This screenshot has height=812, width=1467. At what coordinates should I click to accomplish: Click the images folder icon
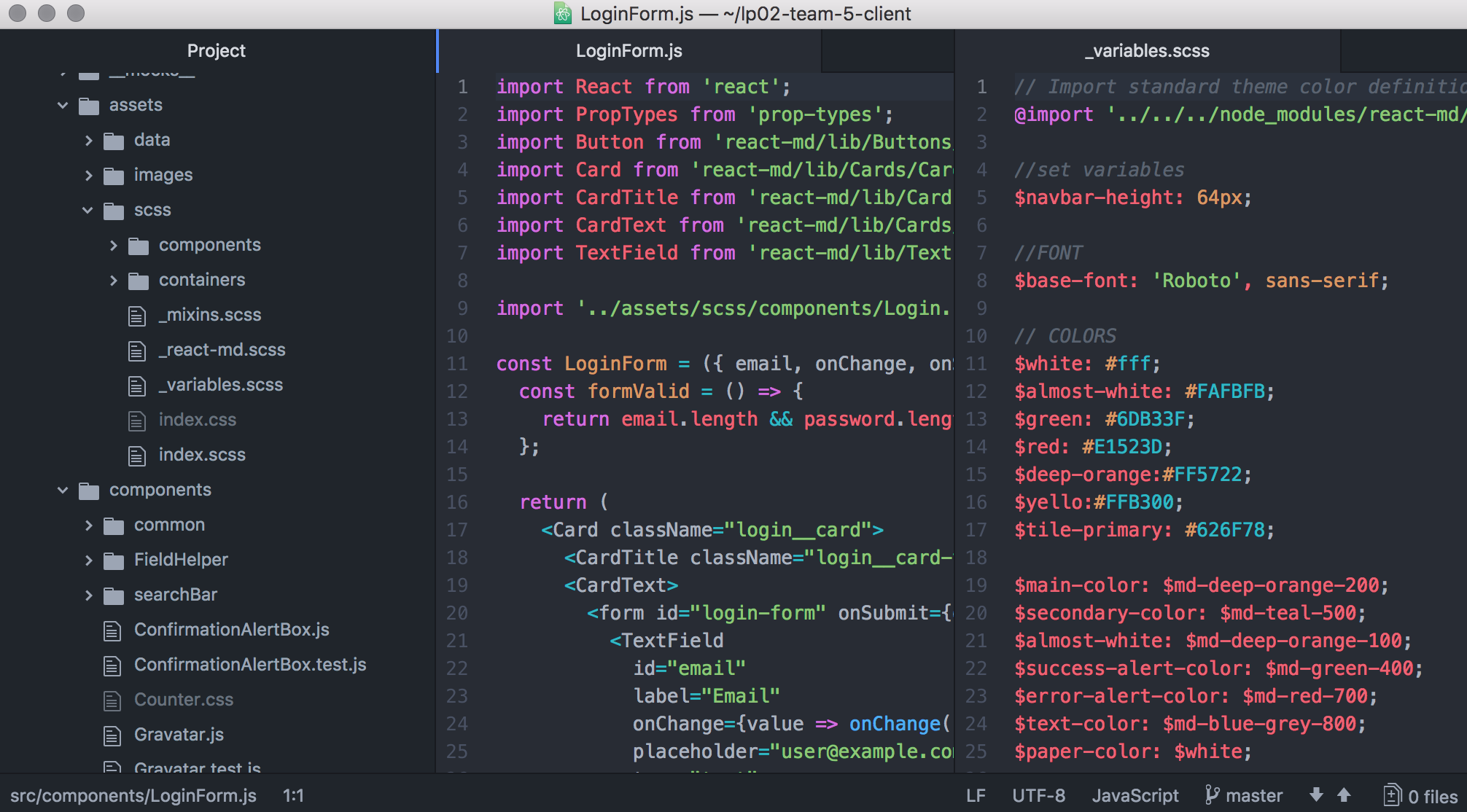(114, 176)
